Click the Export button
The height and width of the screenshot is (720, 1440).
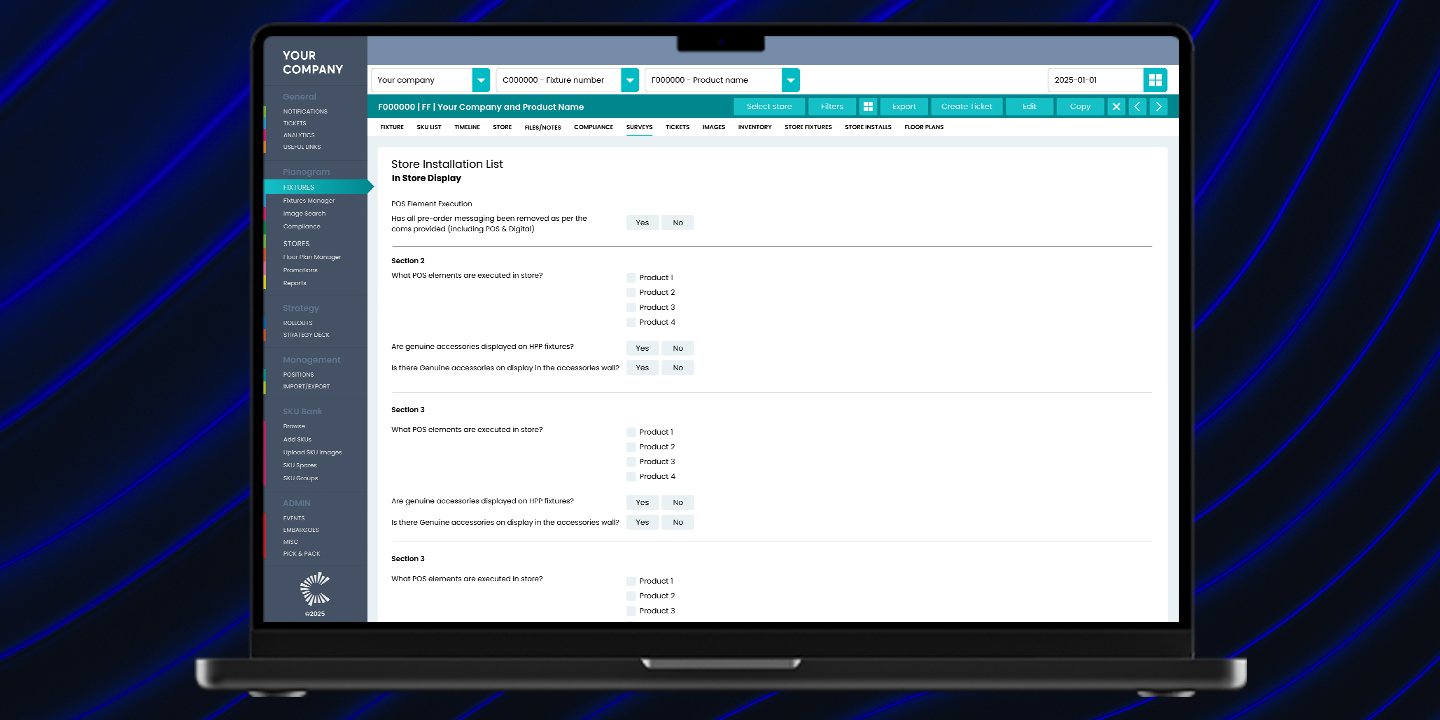[x=904, y=106]
